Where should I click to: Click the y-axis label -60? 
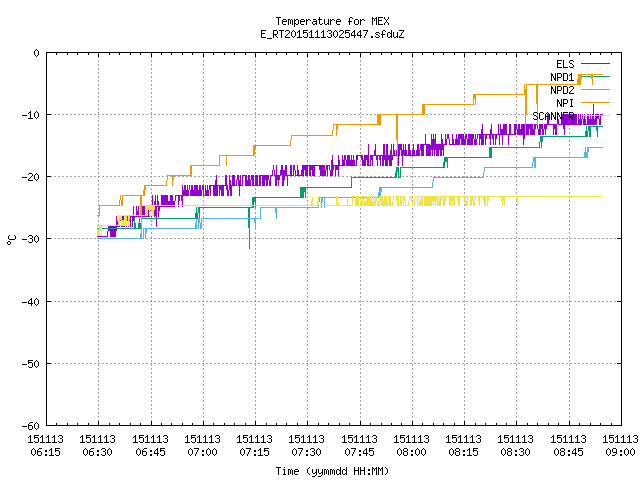[x=31, y=426]
